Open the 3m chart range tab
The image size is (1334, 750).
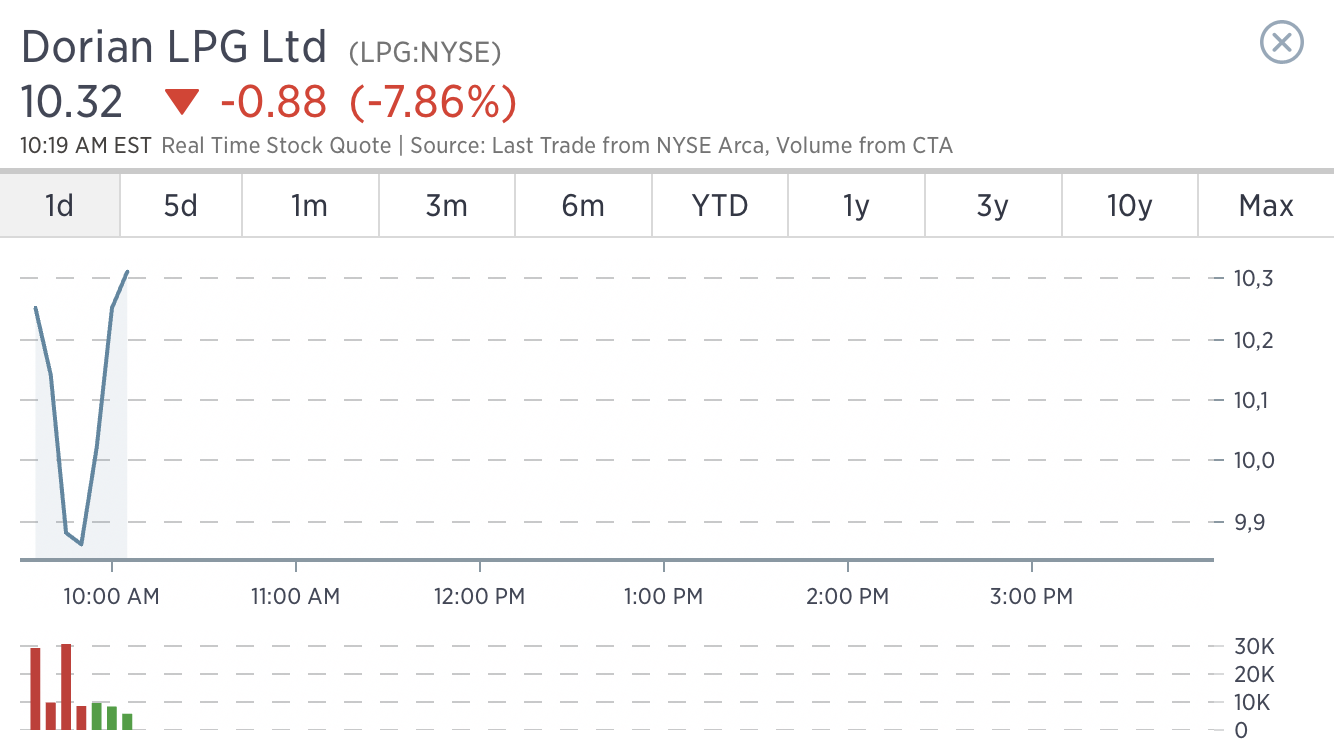point(447,205)
